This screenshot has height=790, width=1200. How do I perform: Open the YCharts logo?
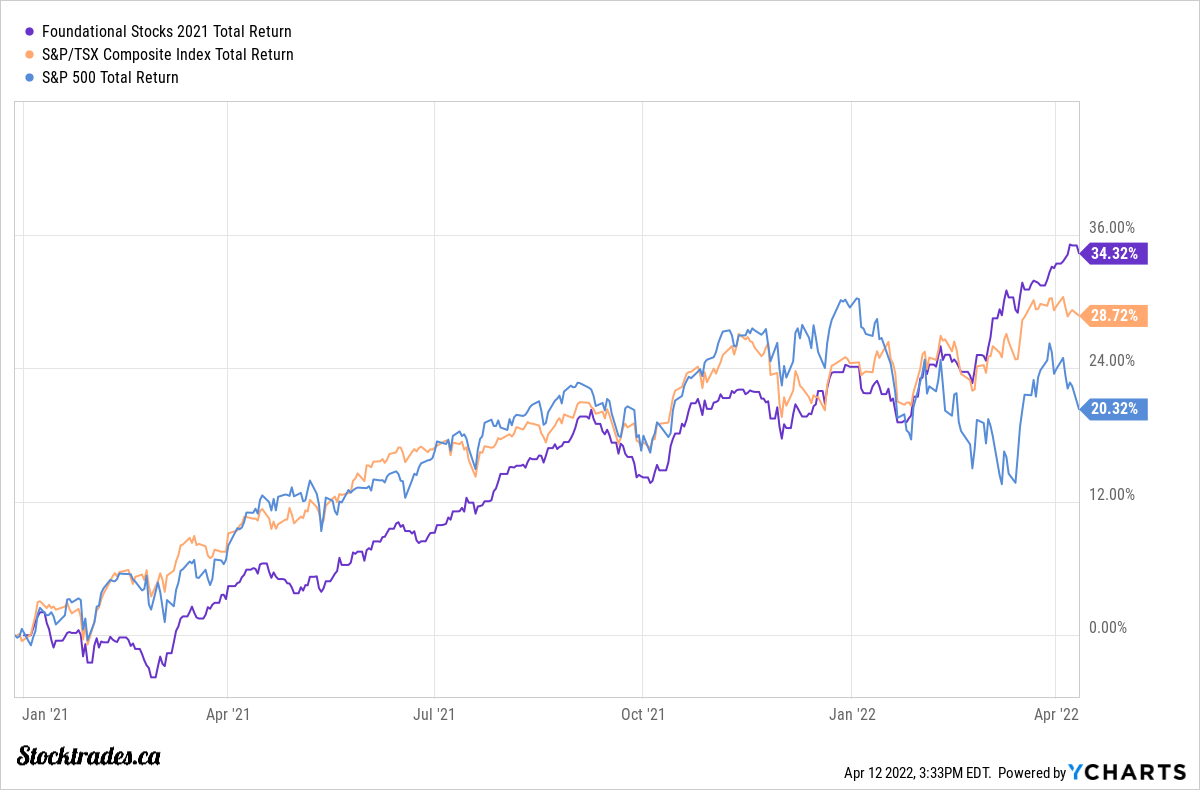click(1126, 772)
